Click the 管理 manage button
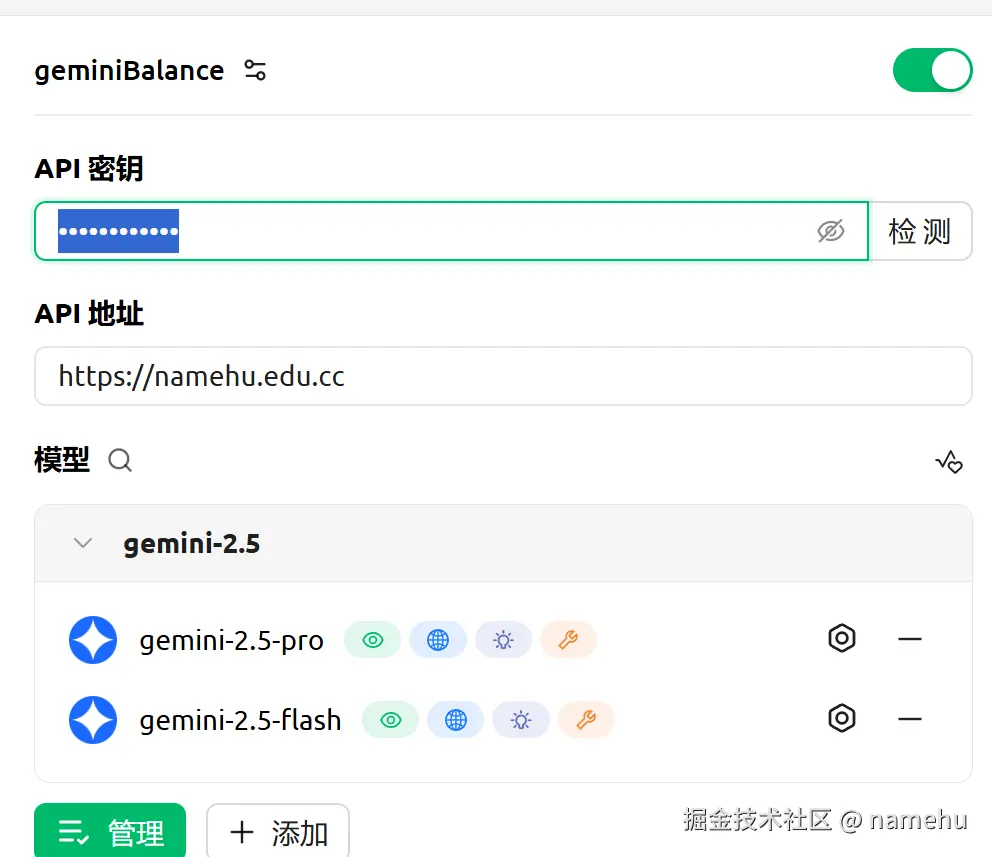 (110, 830)
